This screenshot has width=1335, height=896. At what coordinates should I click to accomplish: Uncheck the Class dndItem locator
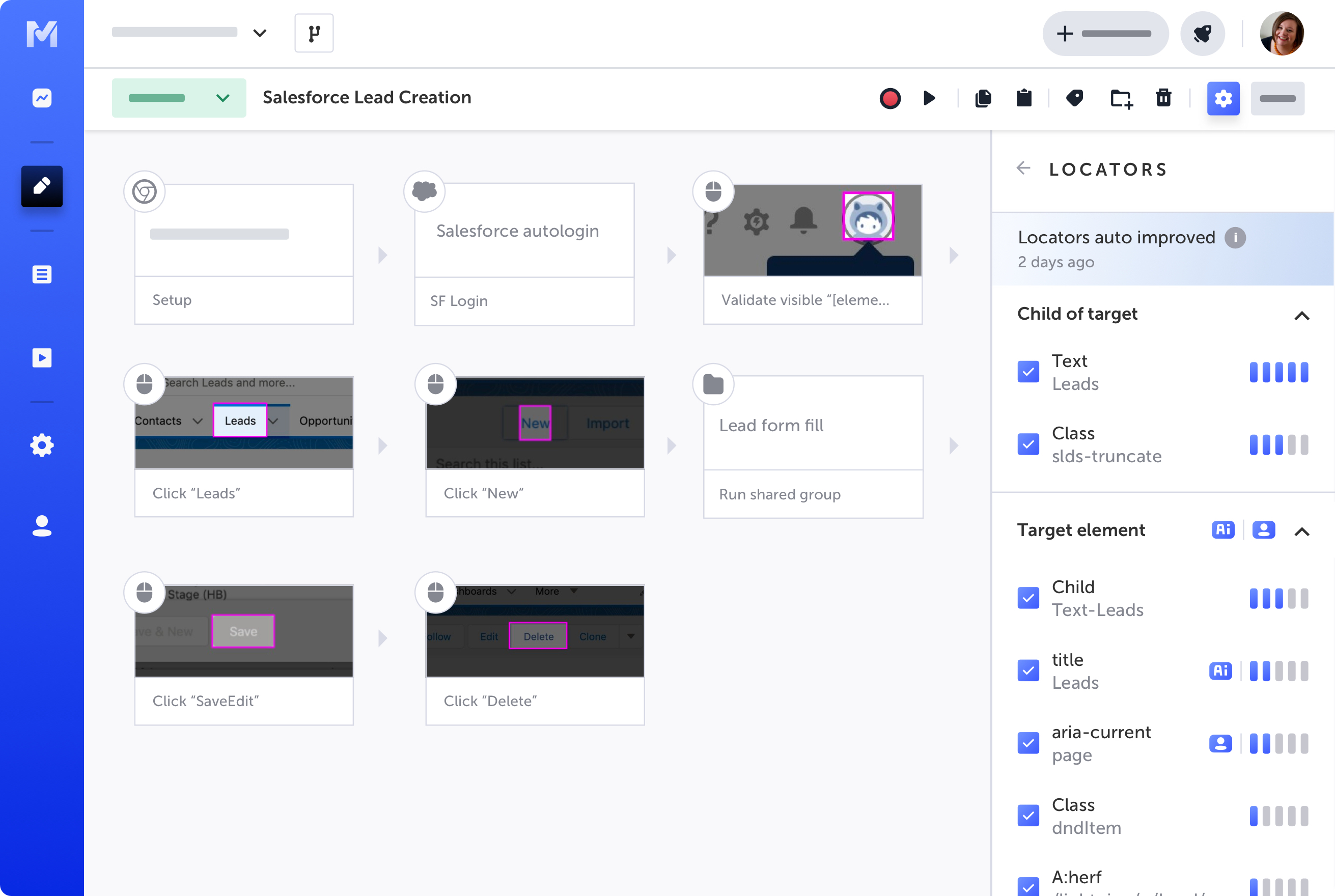click(1028, 816)
